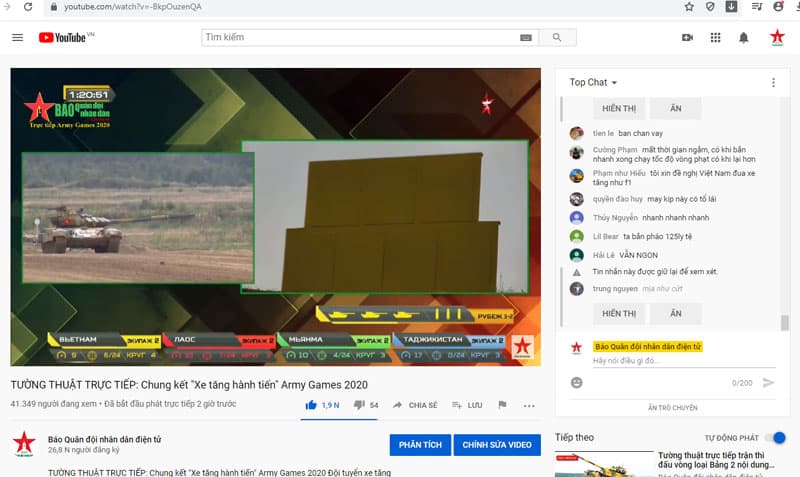Open the YouTube apps grid icon
This screenshot has width=800, height=477.
coord(715,37)
